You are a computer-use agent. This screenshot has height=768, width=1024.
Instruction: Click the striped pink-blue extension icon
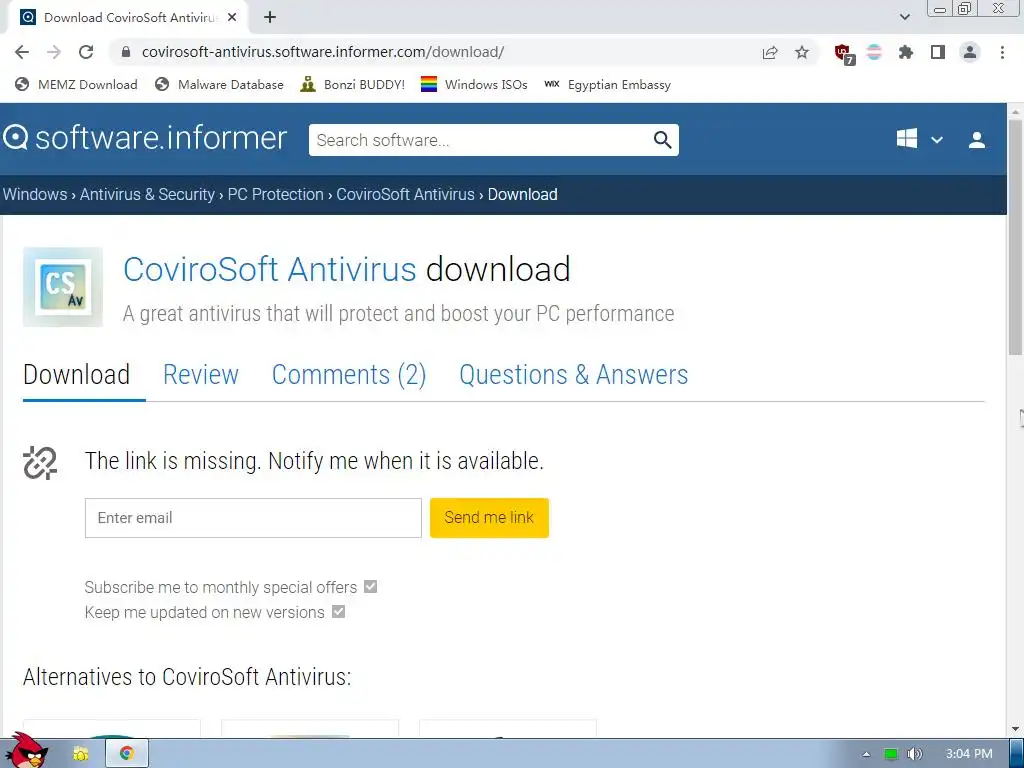click(874, 52)
